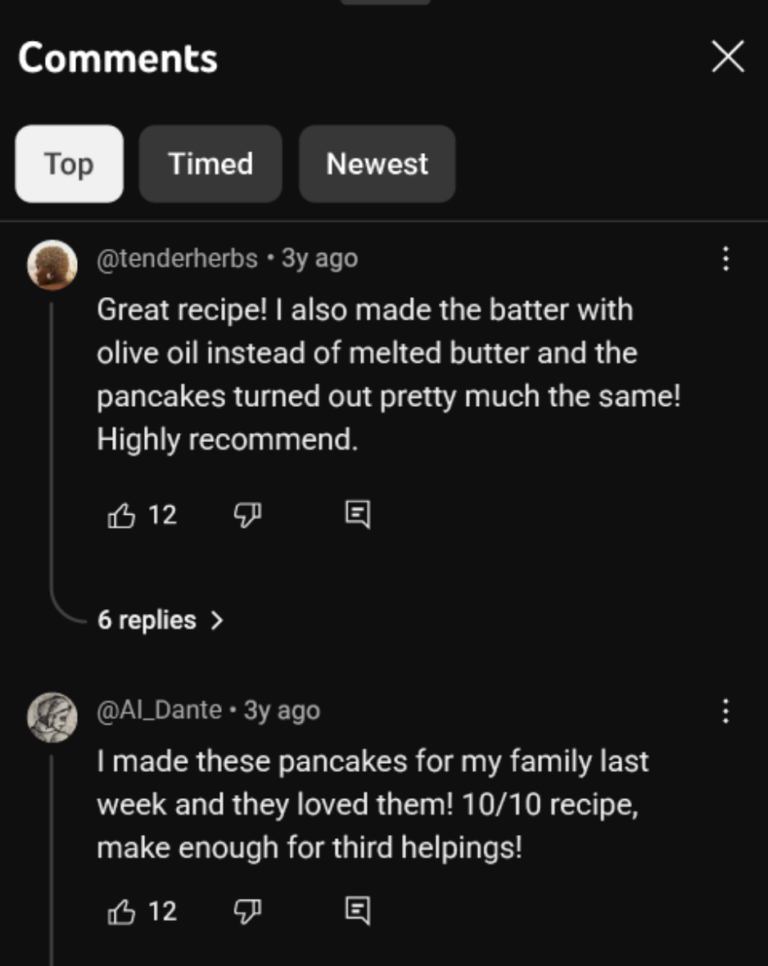Dislike @Al_Dante's comment
The image size is (768, 966).
point(247,910)
